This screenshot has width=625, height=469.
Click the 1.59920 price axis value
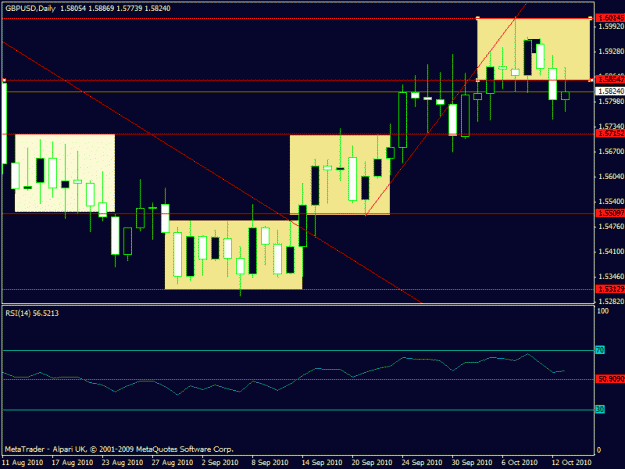pyautogui.click(x=611, y=26)
